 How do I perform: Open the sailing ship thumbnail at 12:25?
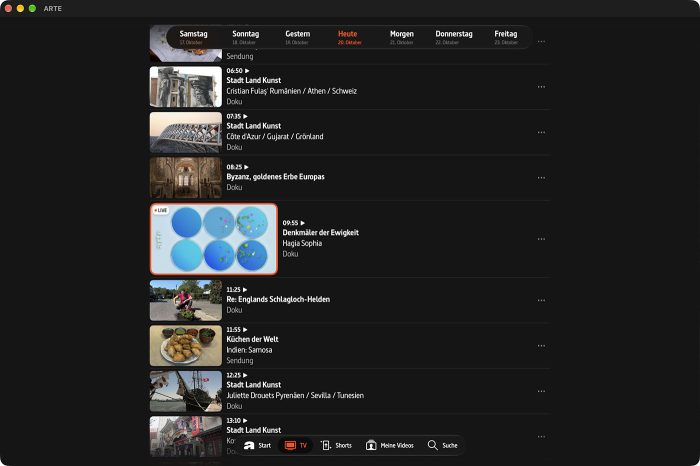coord(186,391)
